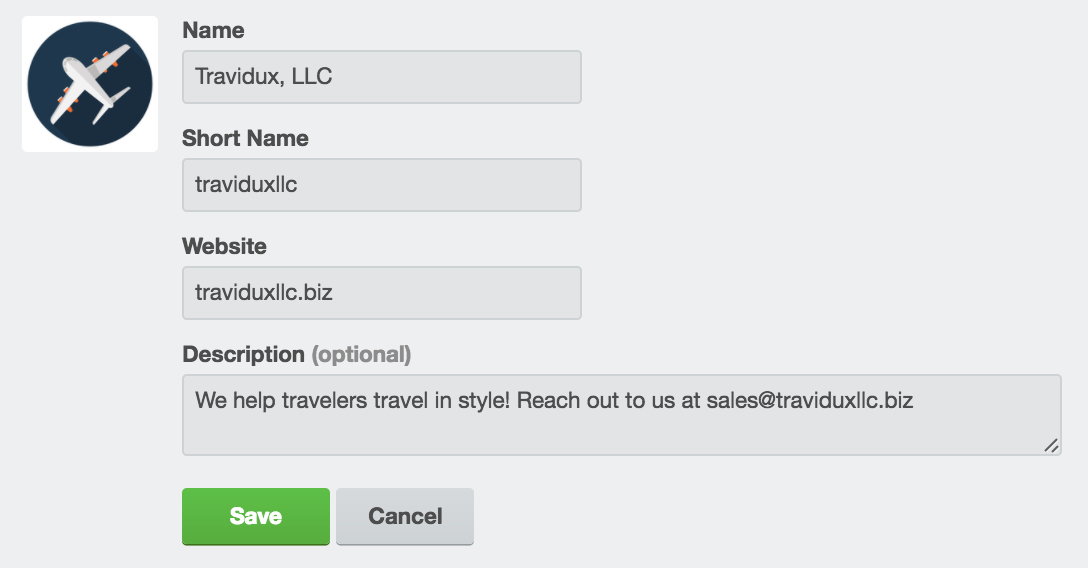Click the lowercase "traviduxllc" short name text
This screenshot has width=1088, height=568.
[246, 184]
